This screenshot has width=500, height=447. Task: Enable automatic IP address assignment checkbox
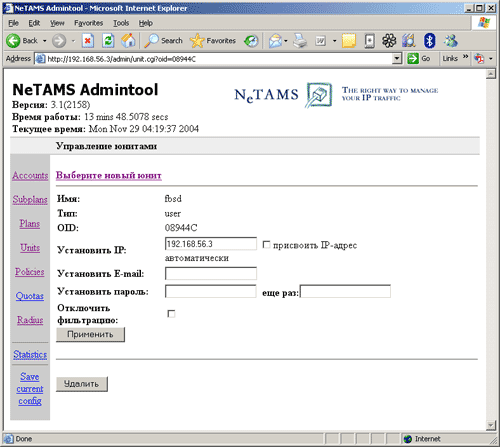tap(266, 245)
